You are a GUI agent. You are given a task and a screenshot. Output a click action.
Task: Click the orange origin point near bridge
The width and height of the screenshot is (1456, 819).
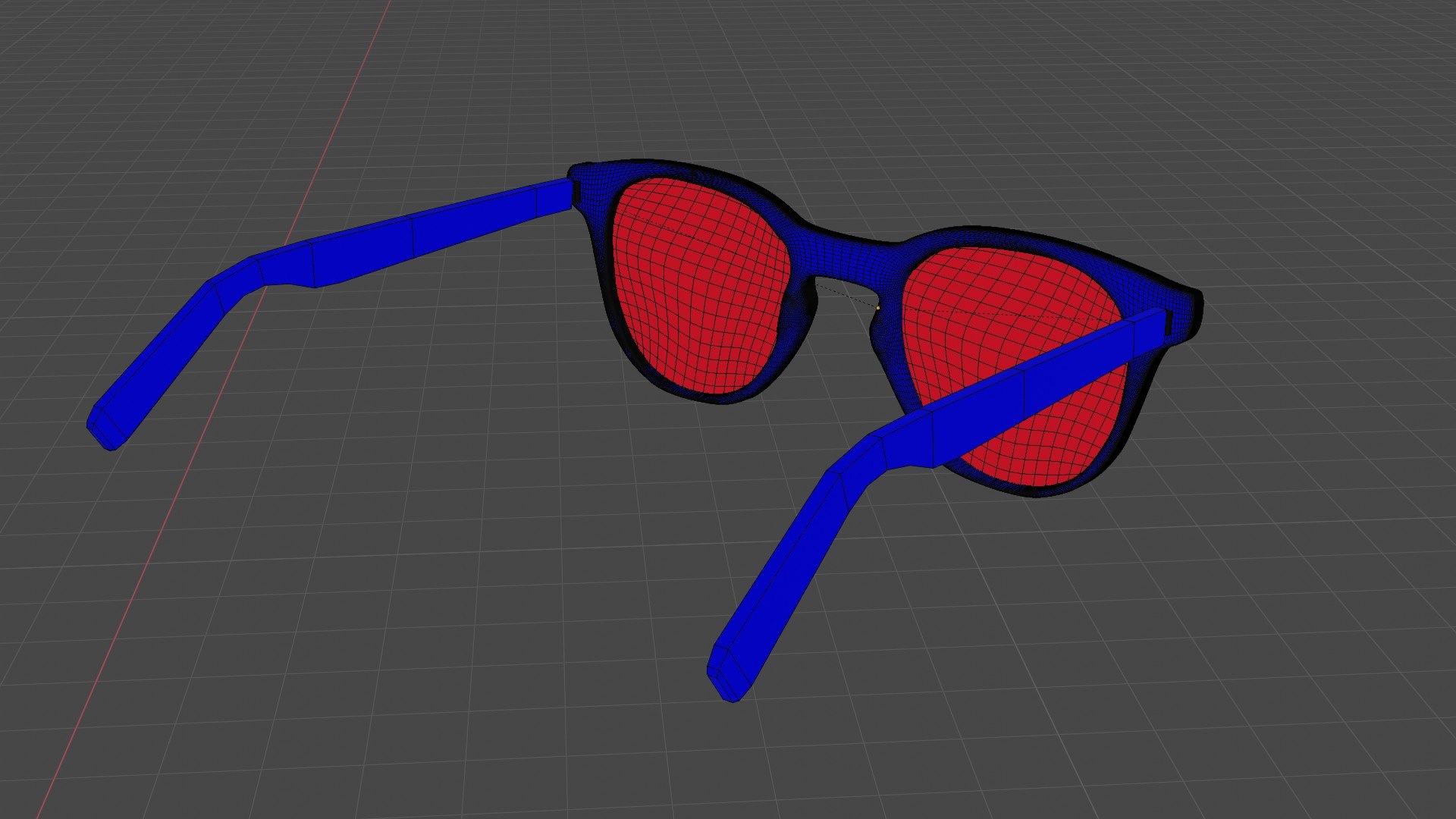coord(878,309)
